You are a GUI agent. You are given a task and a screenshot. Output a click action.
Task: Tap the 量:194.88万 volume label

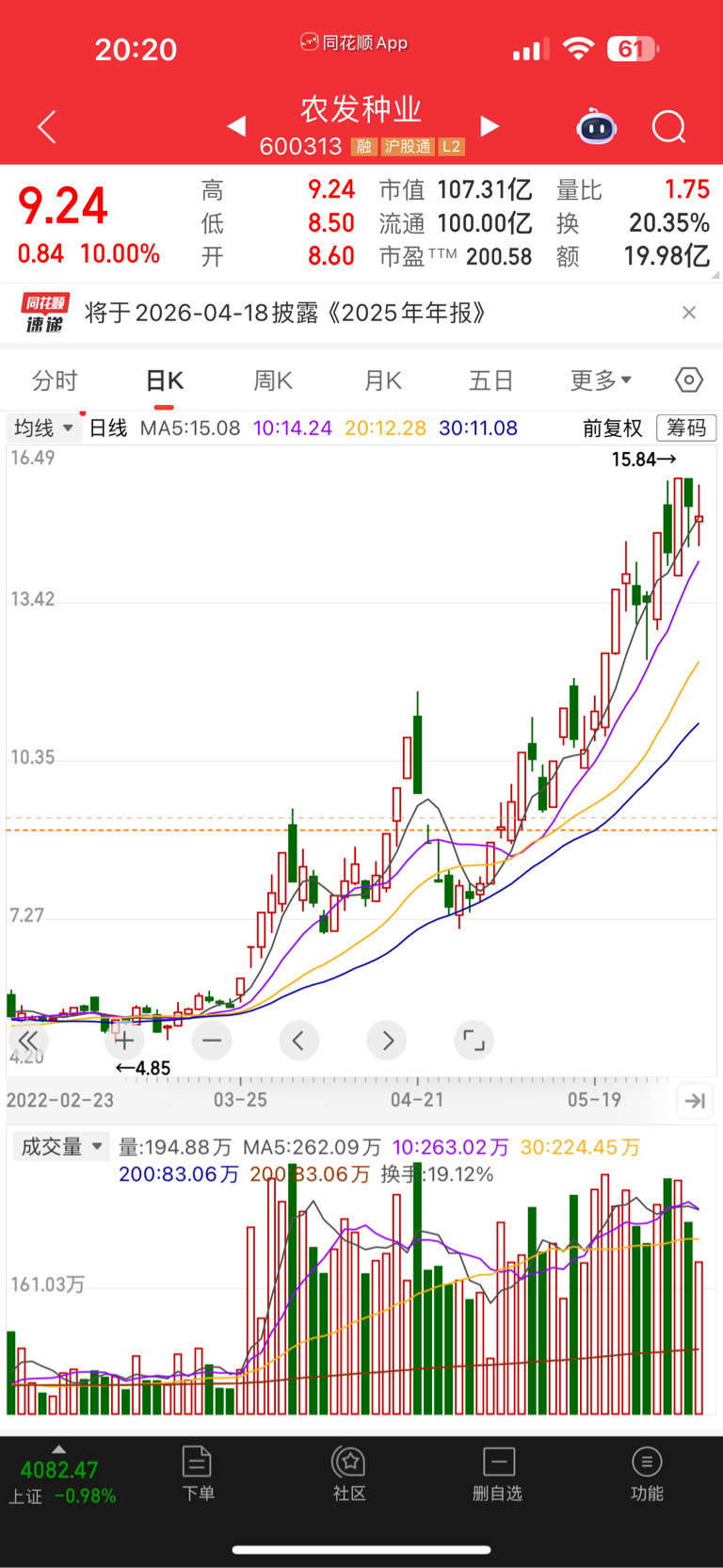point(175,1147)
